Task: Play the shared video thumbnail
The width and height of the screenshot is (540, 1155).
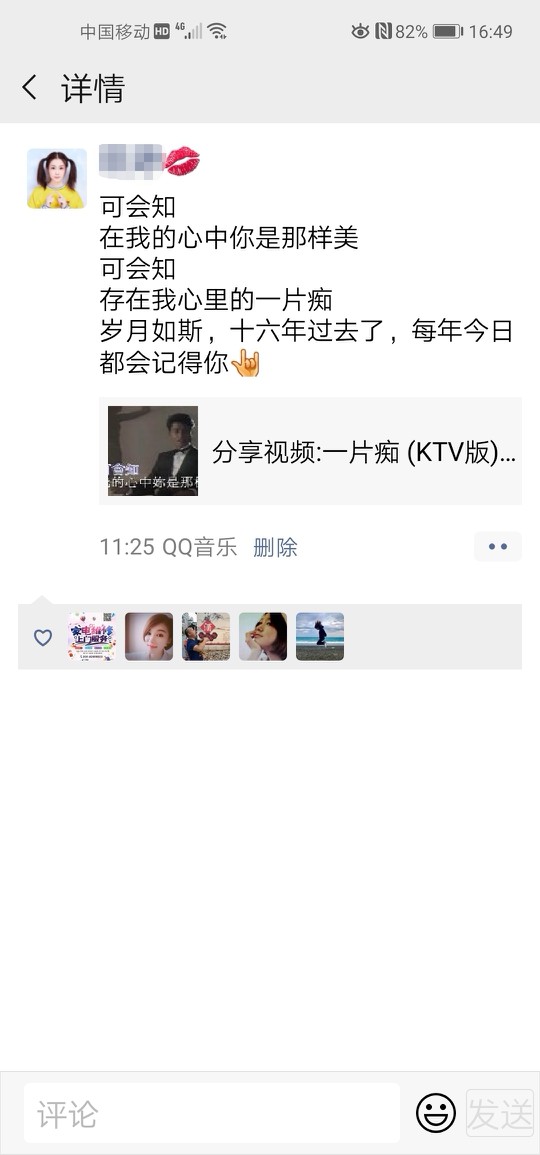Action: click(152, 451)
